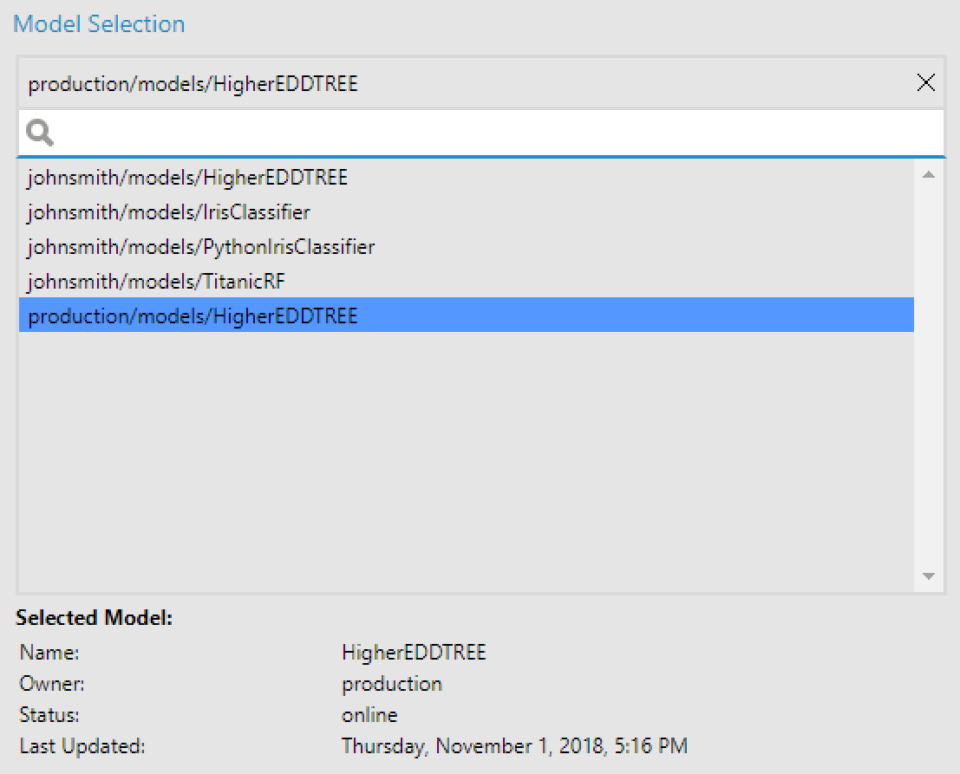
Task: Click the HigherEDDTREE value beside Name
Action: click(414, 653)
